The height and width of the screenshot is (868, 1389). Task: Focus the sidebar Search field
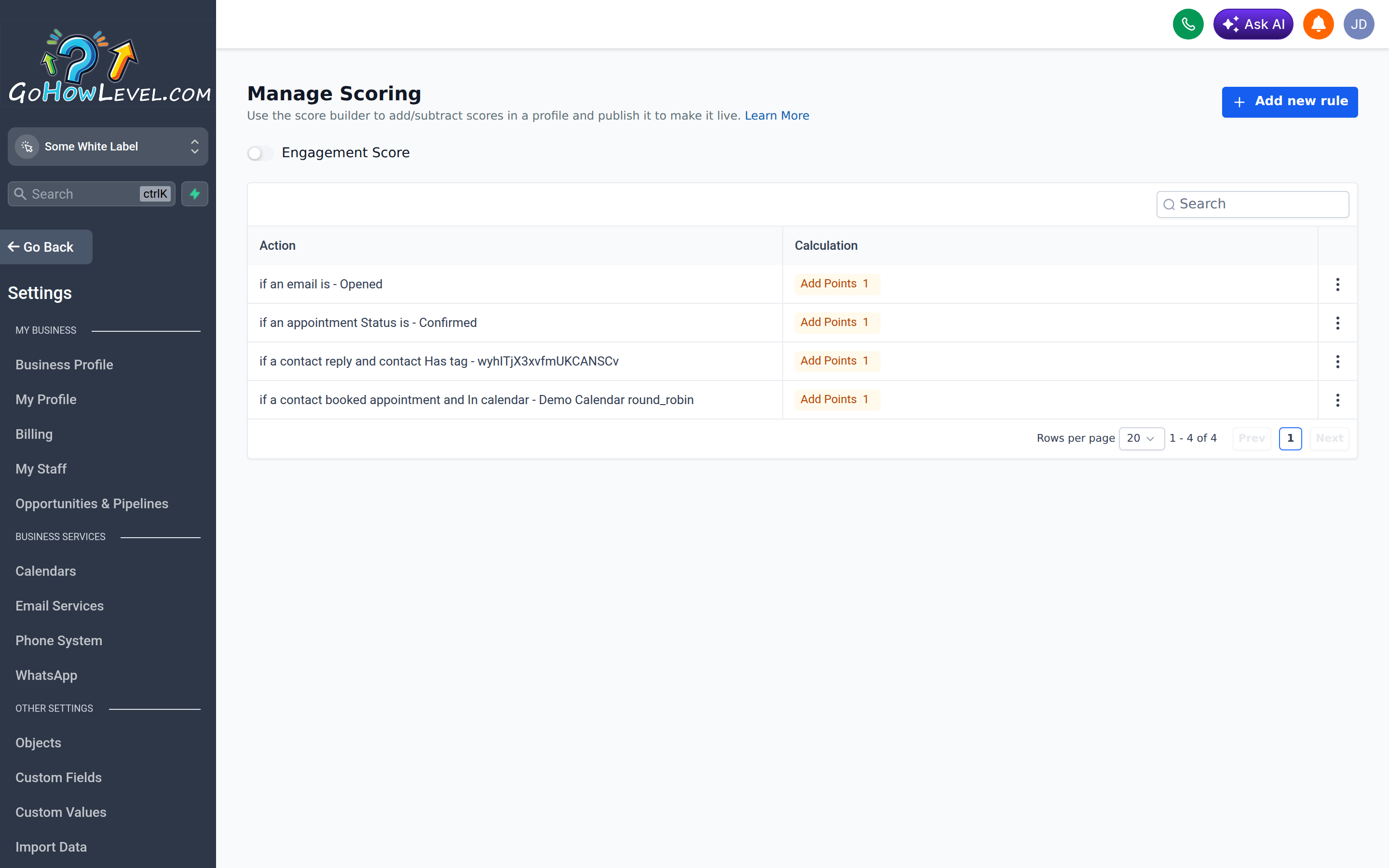[x=91, y=194]
